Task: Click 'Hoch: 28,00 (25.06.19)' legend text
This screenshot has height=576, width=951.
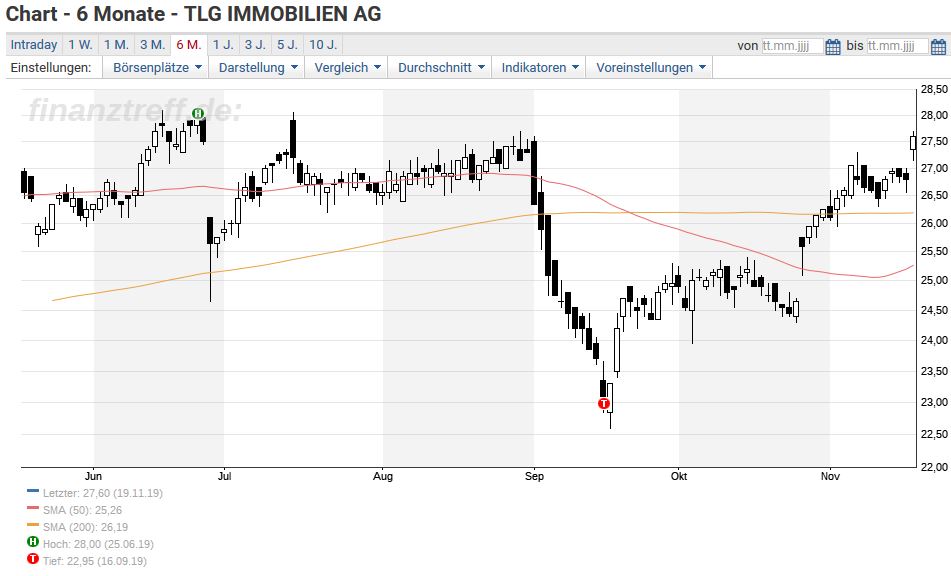Action: (x=98, y=544)
